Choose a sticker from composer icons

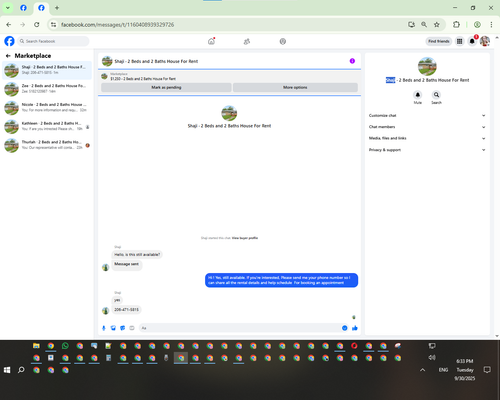122,328
